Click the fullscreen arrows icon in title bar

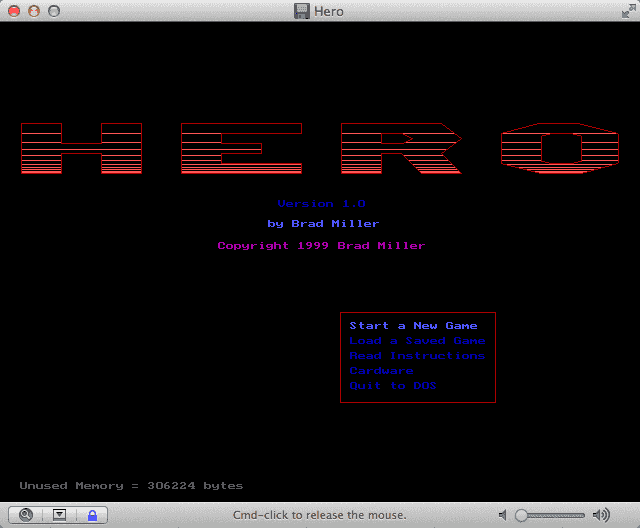(629, 11)
